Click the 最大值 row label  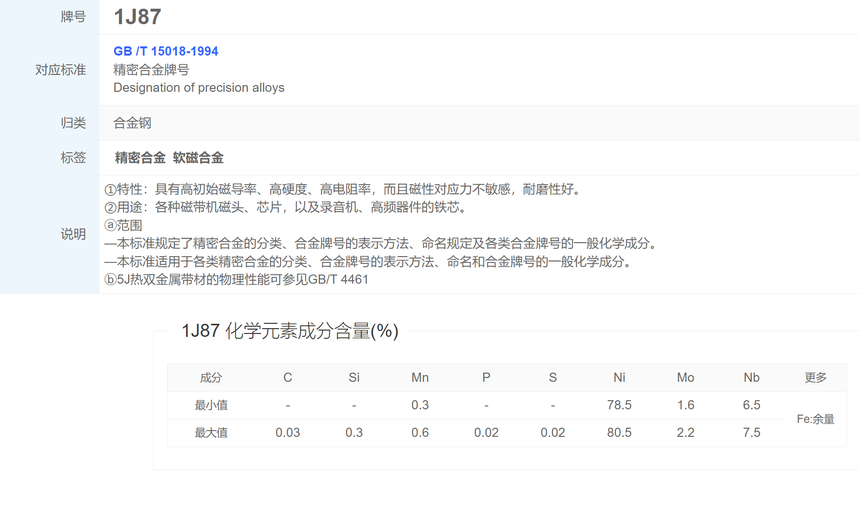click(x=211, y=433)
